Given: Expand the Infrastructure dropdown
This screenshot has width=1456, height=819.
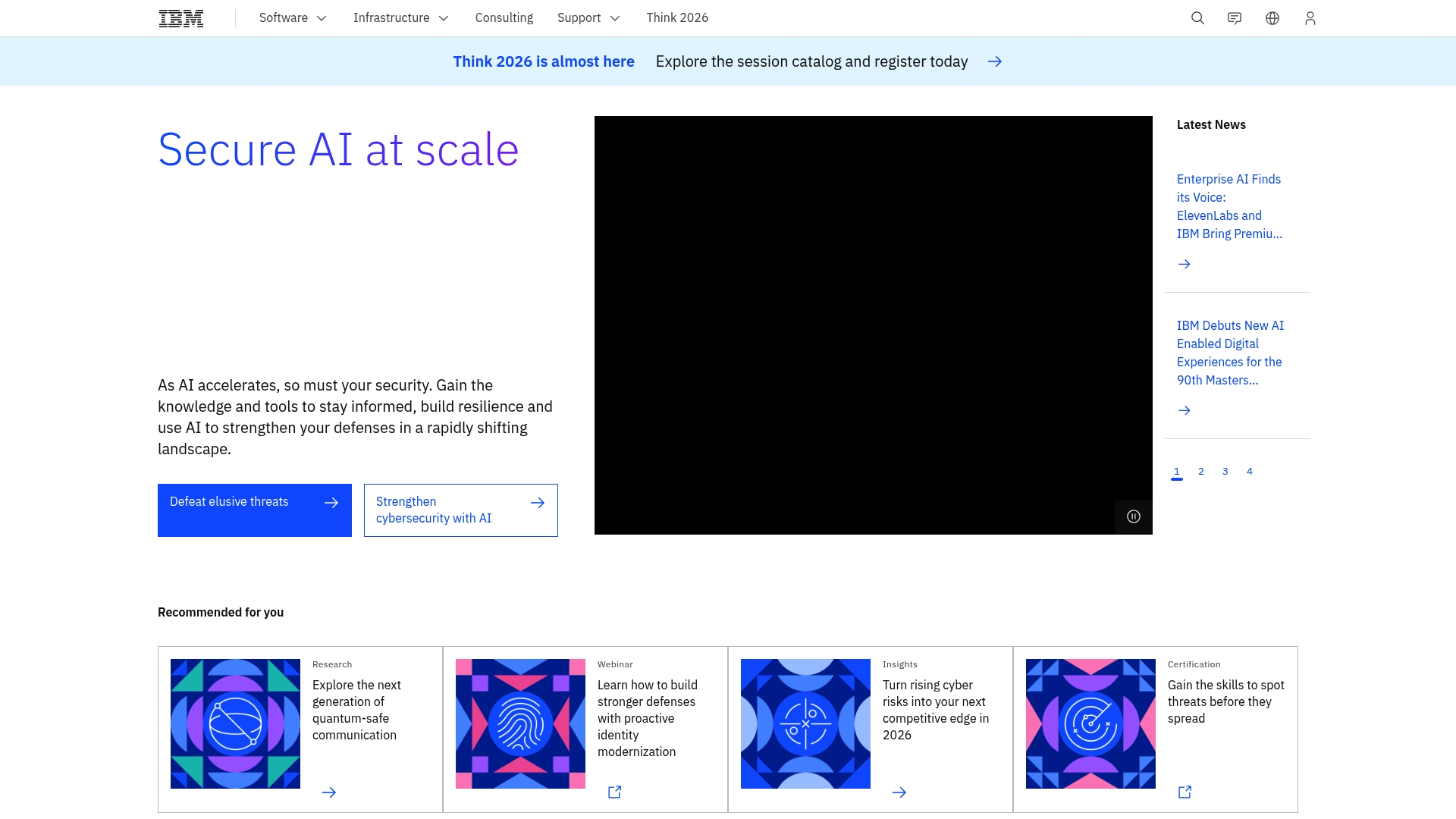Looking at the screenshot, I should coord(400,18).
